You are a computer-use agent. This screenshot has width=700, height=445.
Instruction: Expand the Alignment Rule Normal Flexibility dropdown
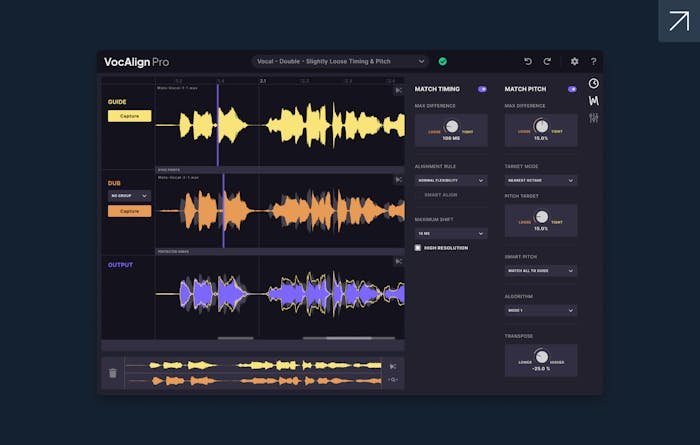(x=451, y=180)
